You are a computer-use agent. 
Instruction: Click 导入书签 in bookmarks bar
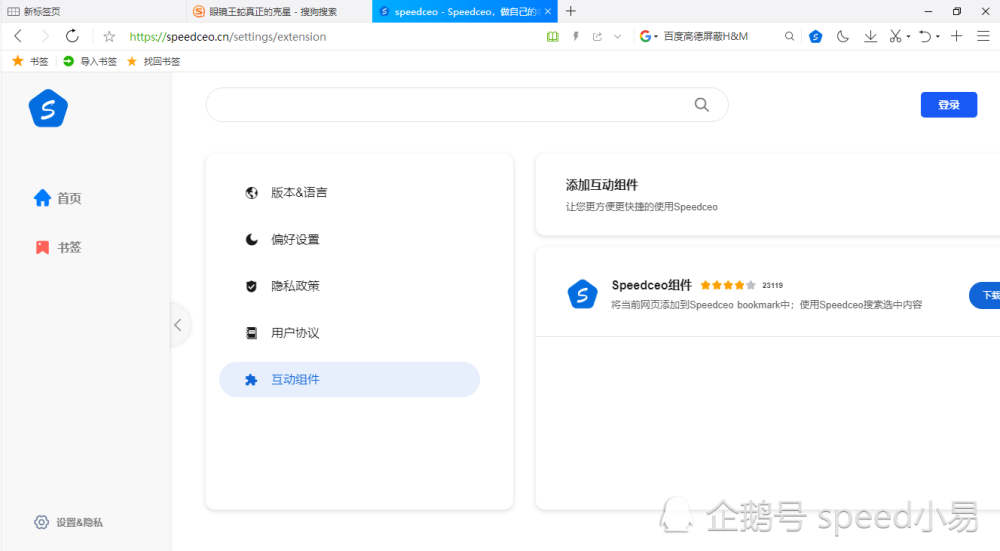tap(90, 61)
